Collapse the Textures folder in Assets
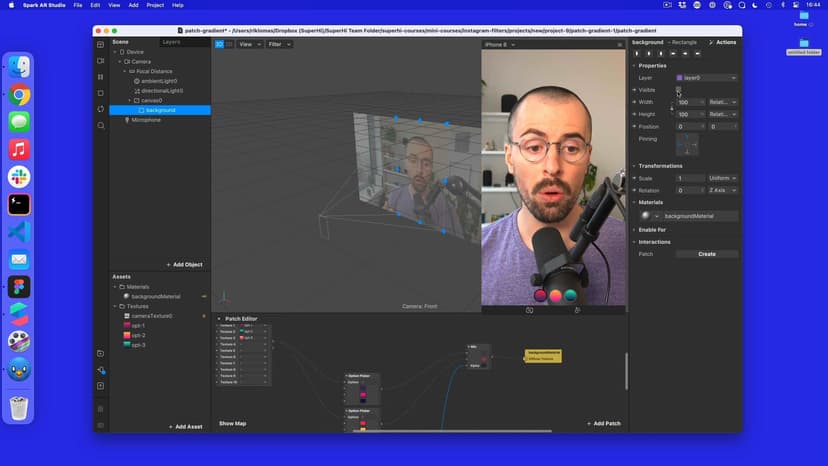828x466 pixels. [115, 306]
